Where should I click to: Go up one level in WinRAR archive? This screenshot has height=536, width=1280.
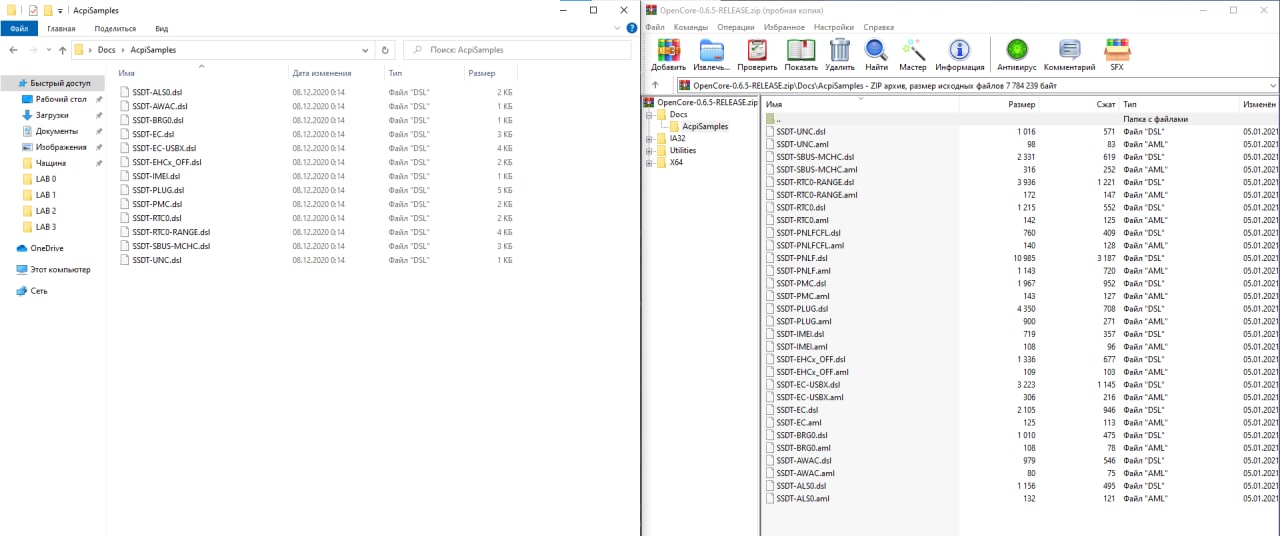point(655,86)
